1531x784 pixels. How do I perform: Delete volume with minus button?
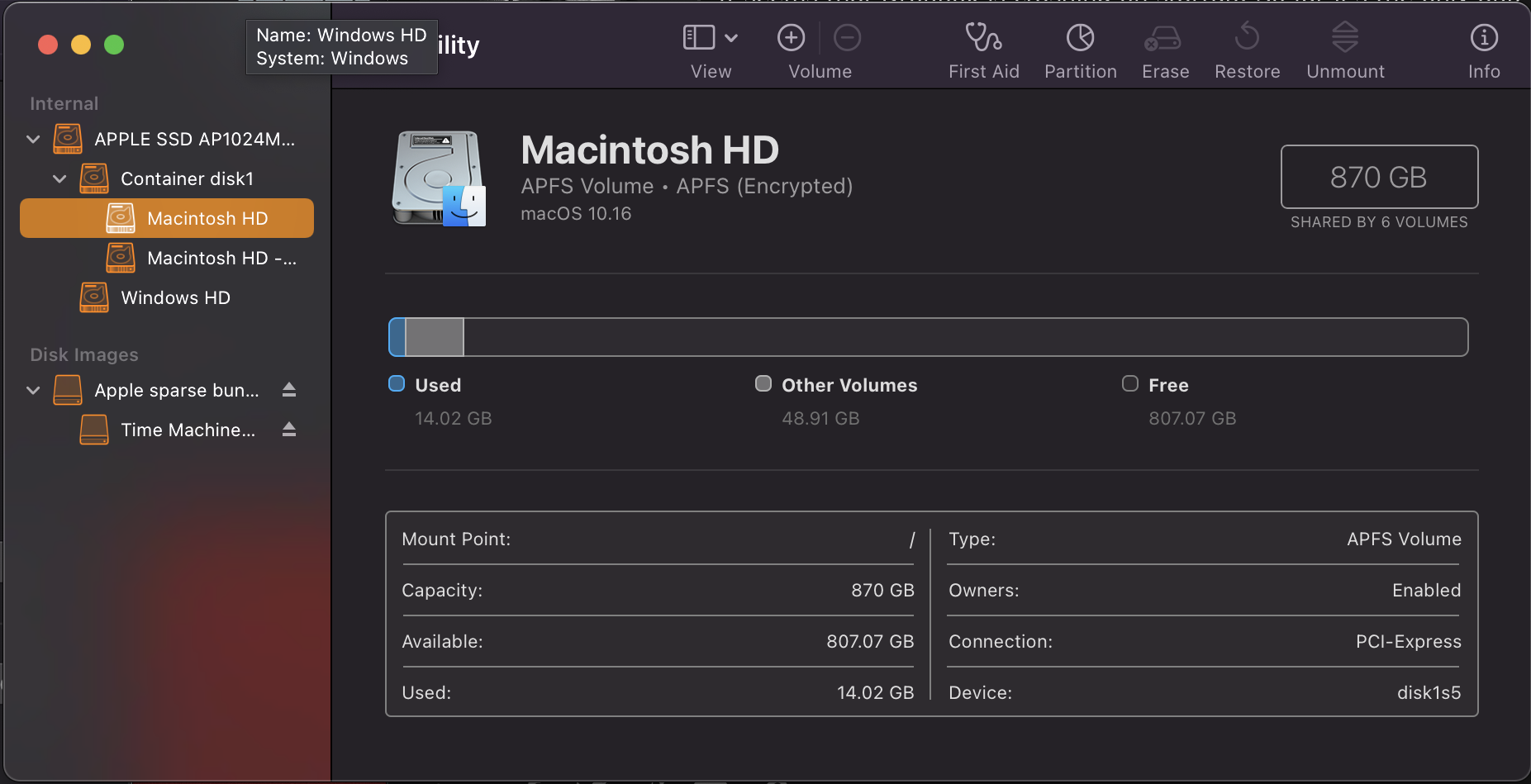847,38
